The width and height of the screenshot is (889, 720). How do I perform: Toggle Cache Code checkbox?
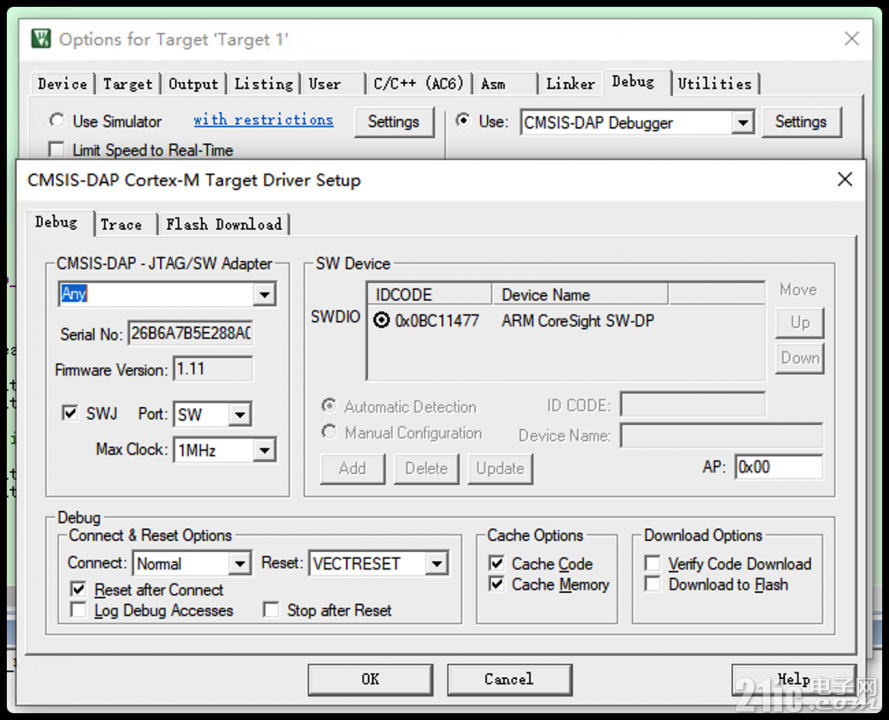496,563
